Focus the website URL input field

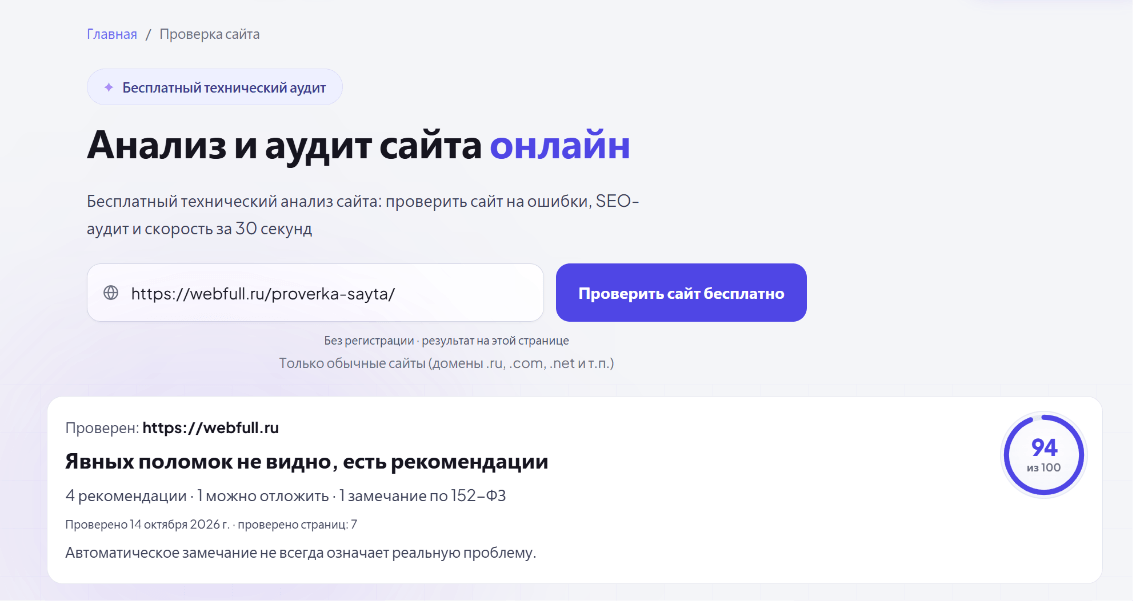[315, 293]
